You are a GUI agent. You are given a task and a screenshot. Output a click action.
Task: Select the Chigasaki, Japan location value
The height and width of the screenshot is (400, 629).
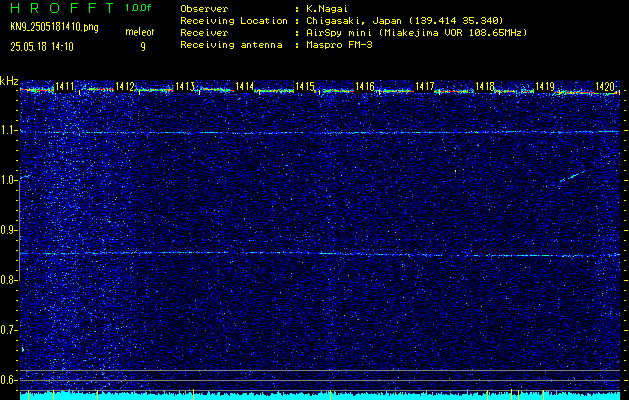tap(405, 21)
